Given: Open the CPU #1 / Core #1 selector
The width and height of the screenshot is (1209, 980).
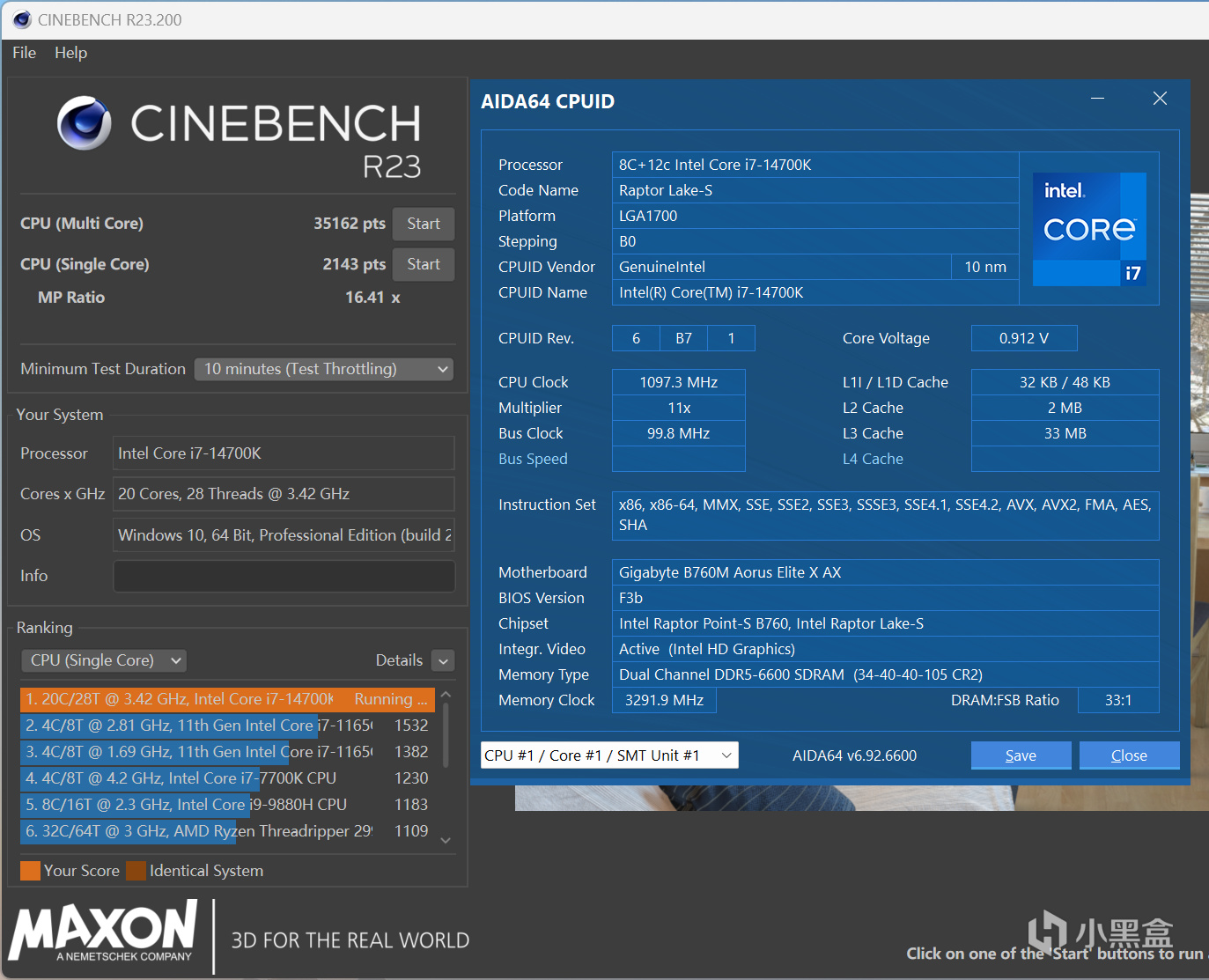Looking at the screenshot, I should pos(609,755).
